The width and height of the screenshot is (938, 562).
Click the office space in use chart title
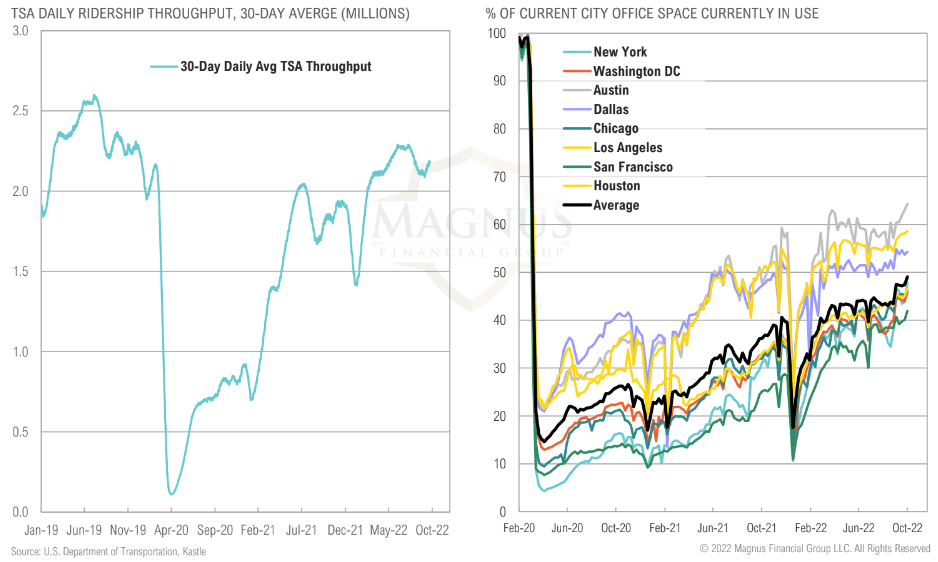652,13
